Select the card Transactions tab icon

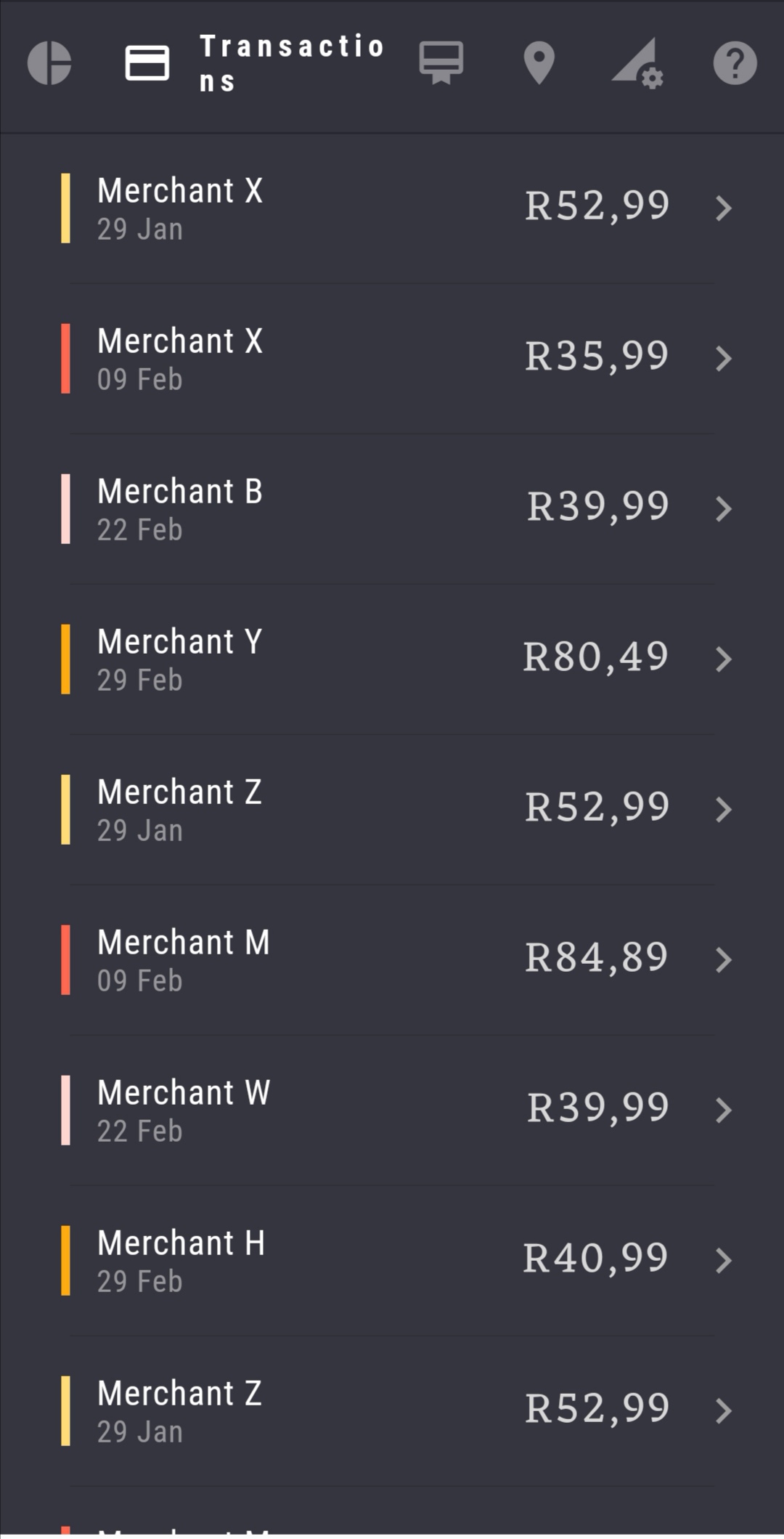click(147, 63)
